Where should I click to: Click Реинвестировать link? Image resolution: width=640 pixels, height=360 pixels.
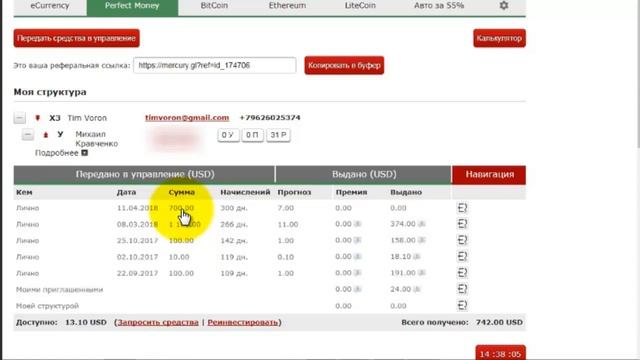click(242, 322)
